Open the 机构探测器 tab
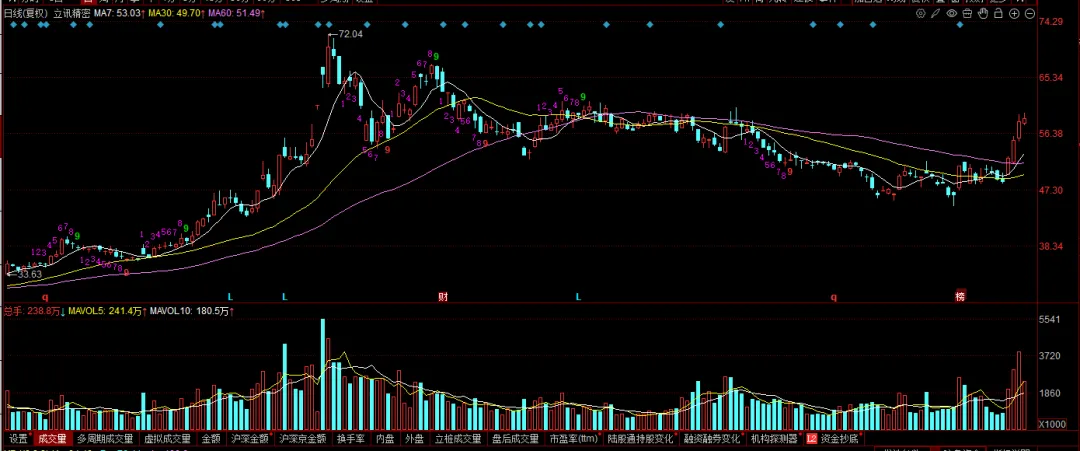The width and height of the screenshot is (1080, 451). (x=773, y=439)
